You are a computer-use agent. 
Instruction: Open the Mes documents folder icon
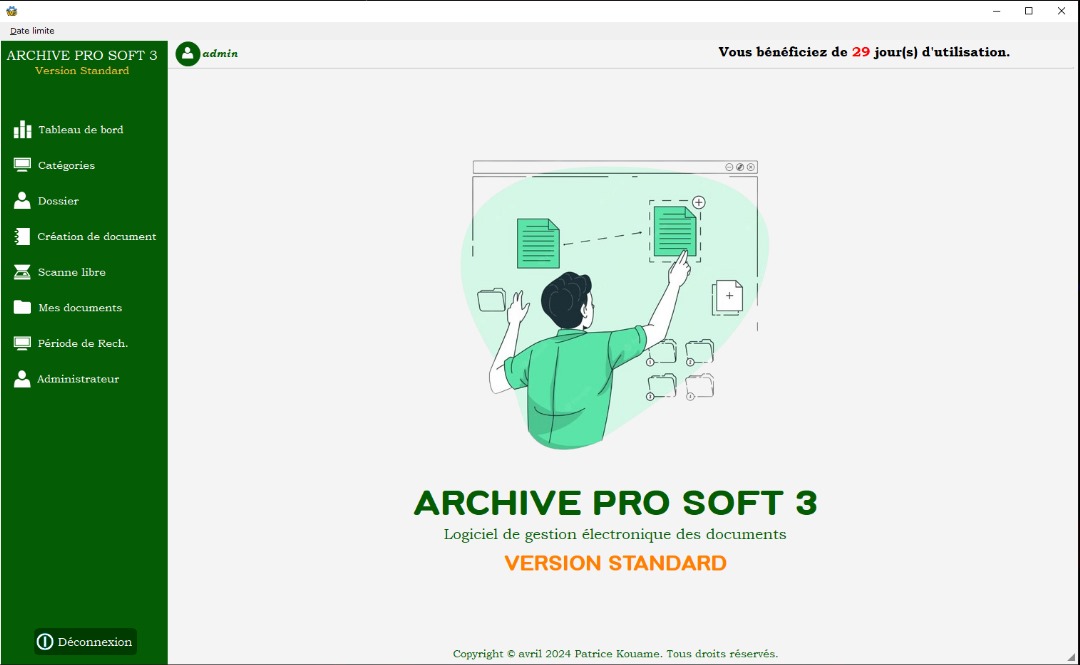click(x=22, y=308)
